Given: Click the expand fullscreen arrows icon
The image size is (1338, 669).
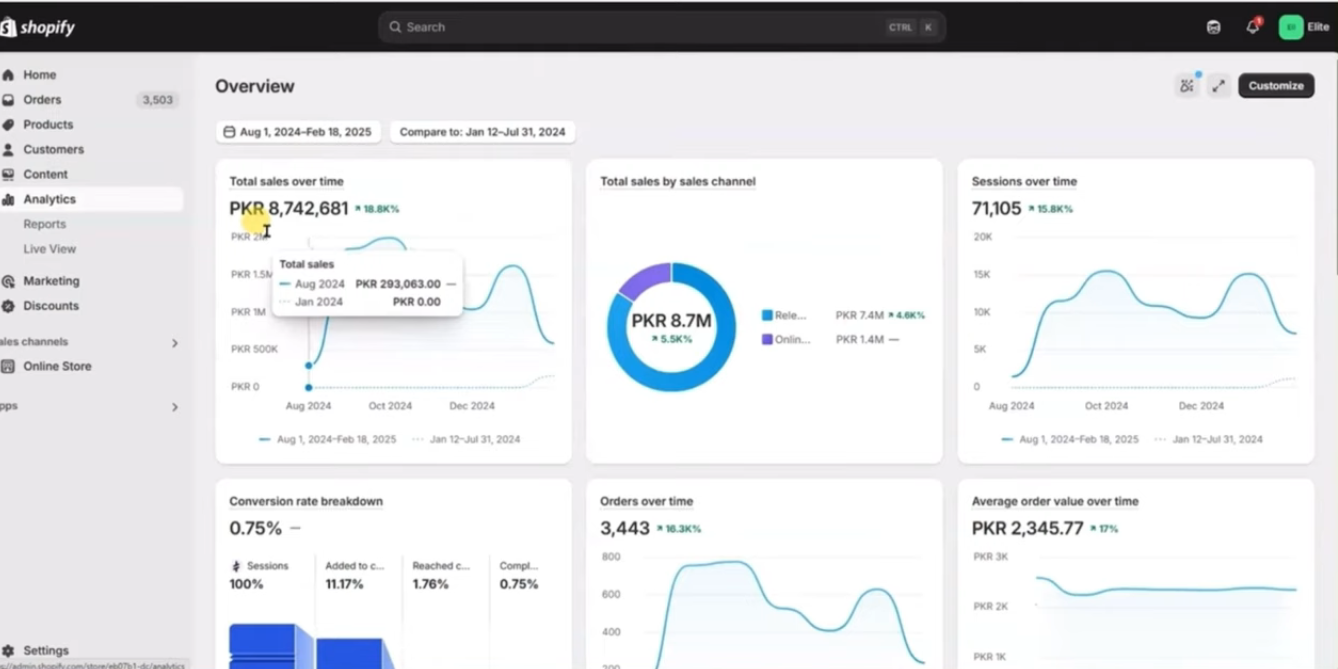Looking at the screenshot, I should coord(1218,86).
